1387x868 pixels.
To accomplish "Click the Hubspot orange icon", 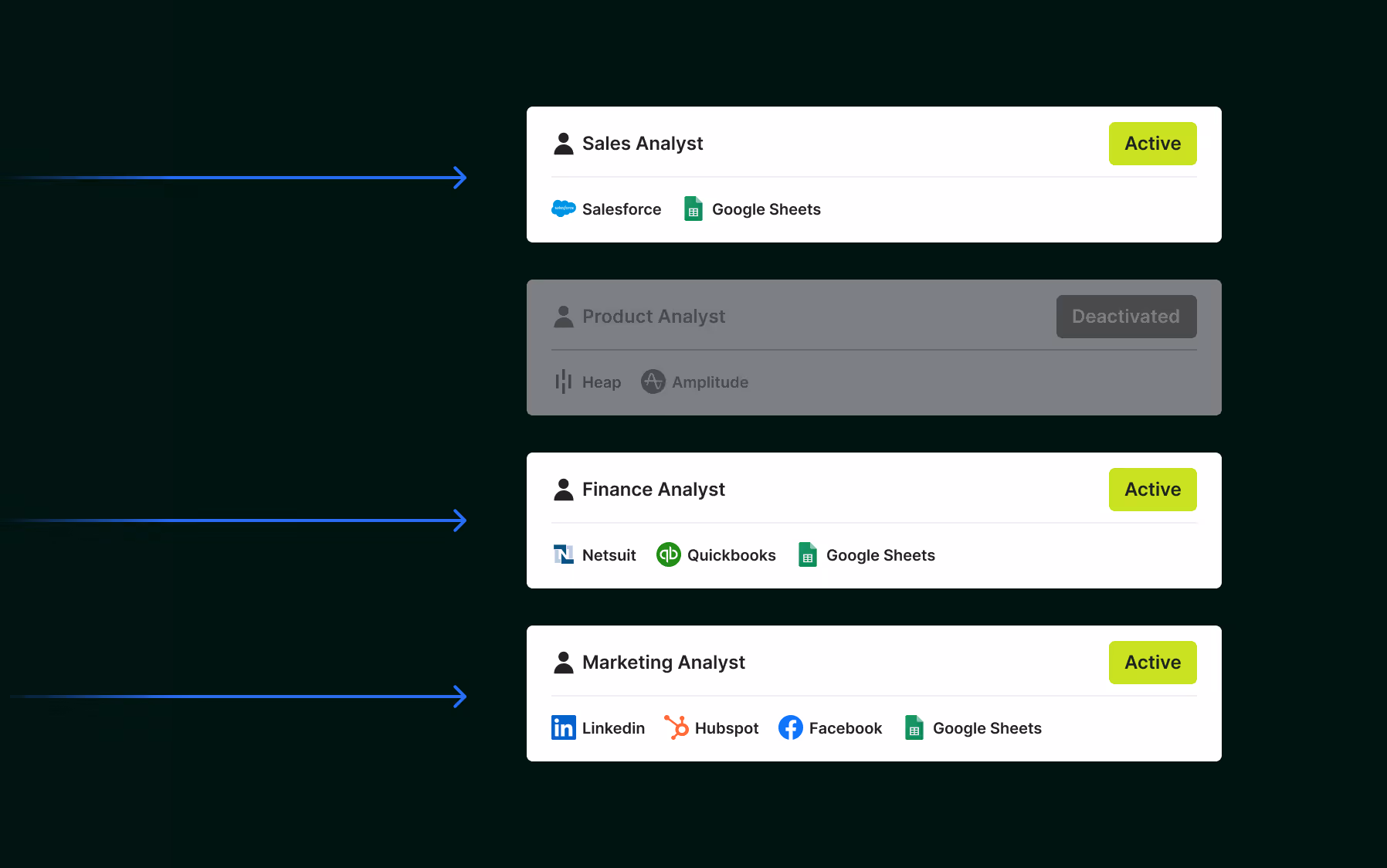I will tap(676, 727).
